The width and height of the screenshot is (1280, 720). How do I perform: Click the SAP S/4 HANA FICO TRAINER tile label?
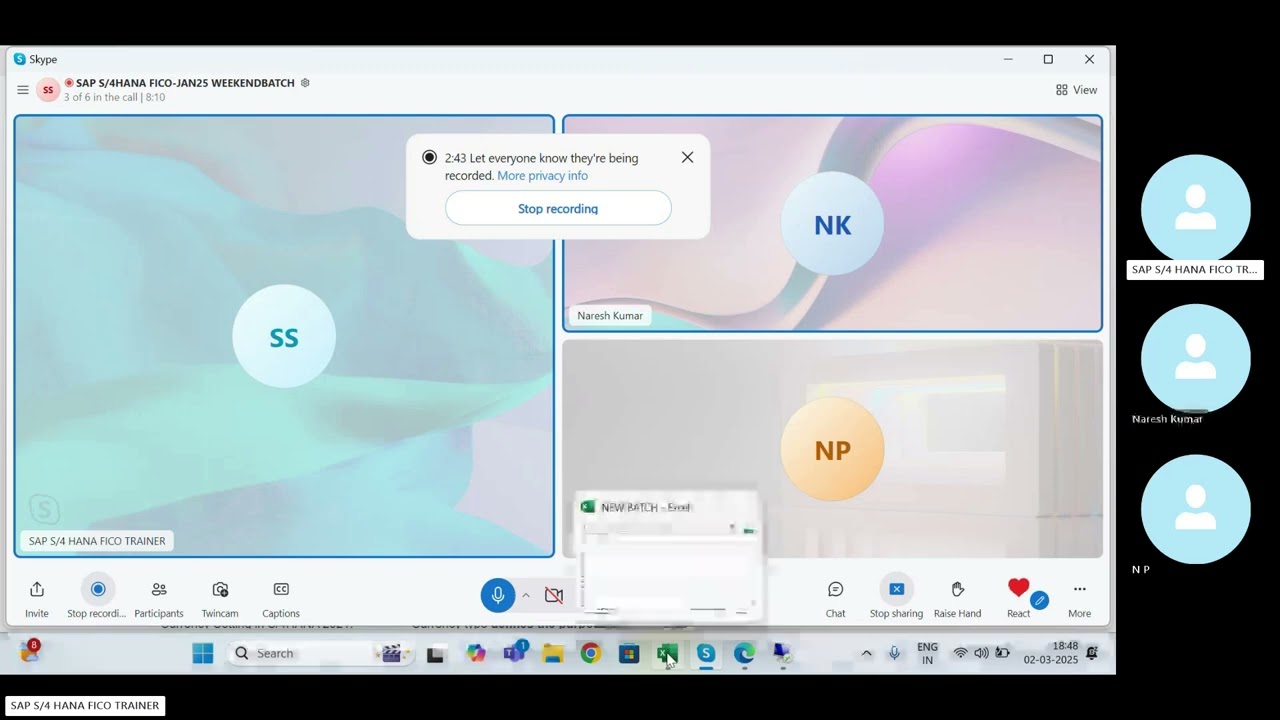97,541
